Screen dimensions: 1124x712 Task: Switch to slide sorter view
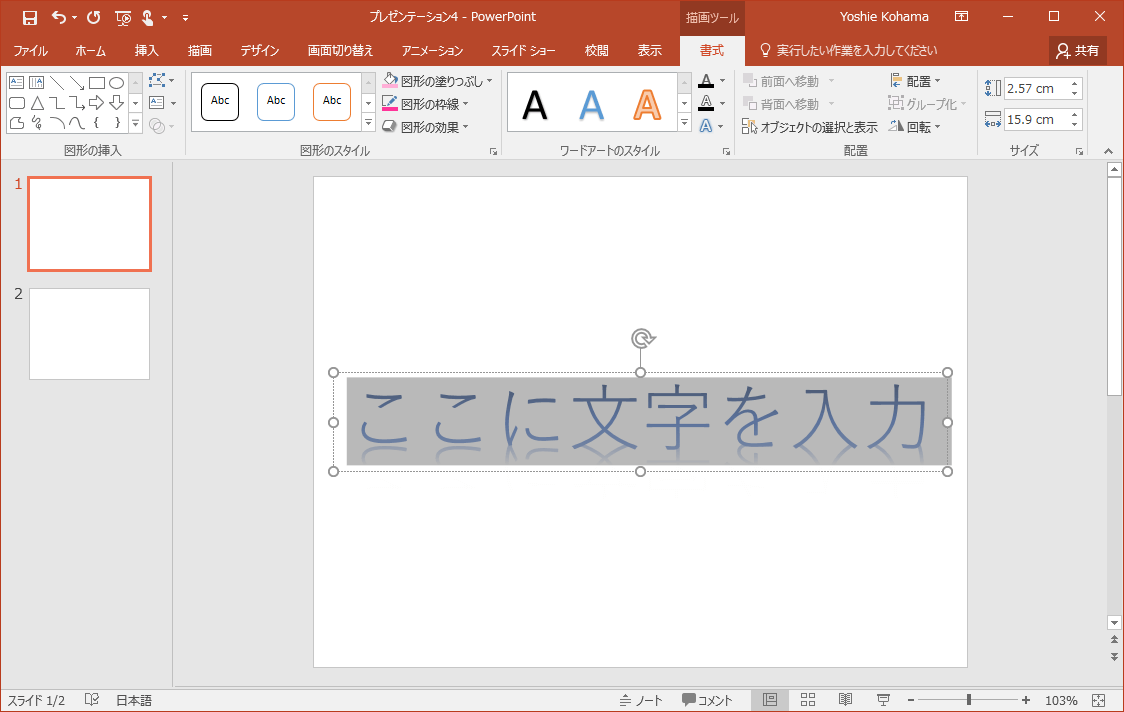pyautogui.click(x=808, y=700)
